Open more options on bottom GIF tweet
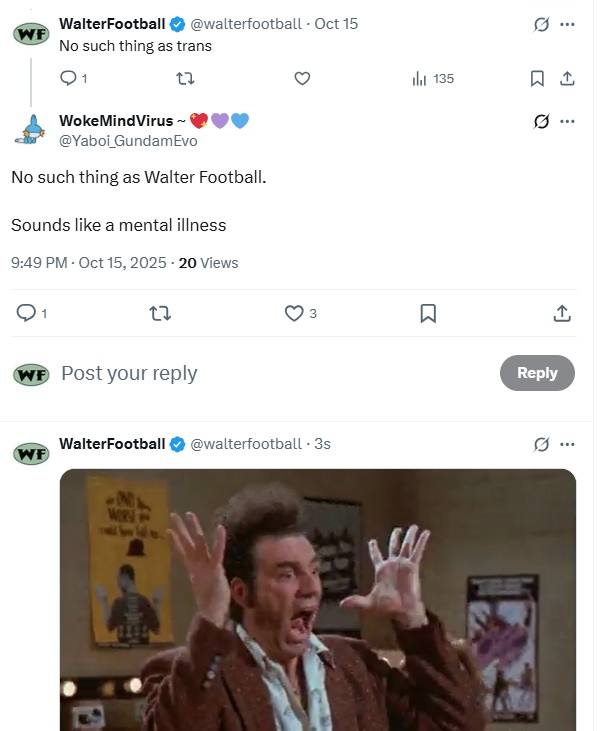The image size is (615, 731). [x=568, y=444]
